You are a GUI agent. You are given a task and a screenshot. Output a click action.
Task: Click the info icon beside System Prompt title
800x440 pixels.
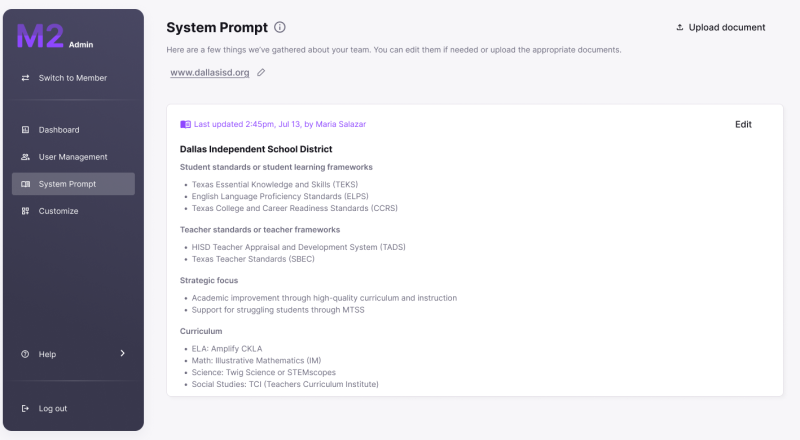pos(280,28)
